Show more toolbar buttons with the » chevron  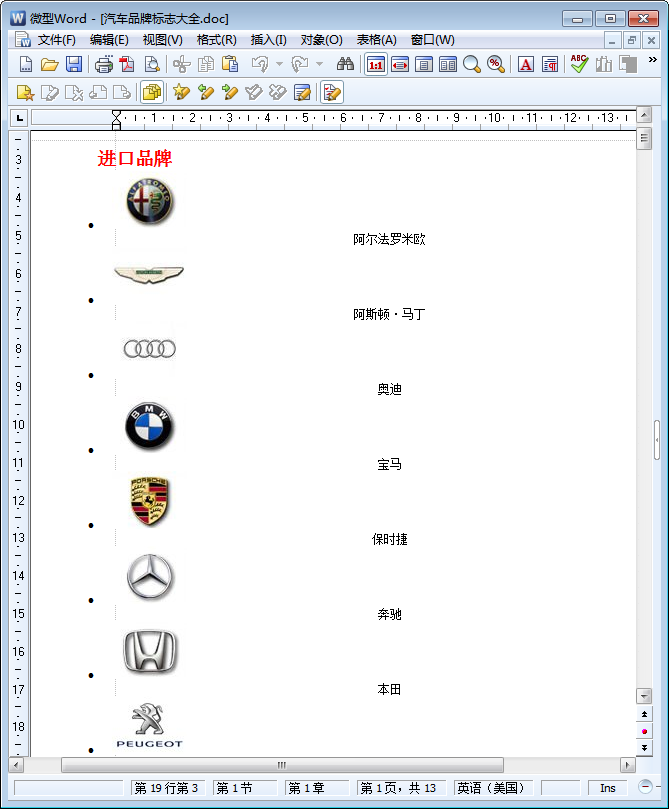[x=652, y=60]
